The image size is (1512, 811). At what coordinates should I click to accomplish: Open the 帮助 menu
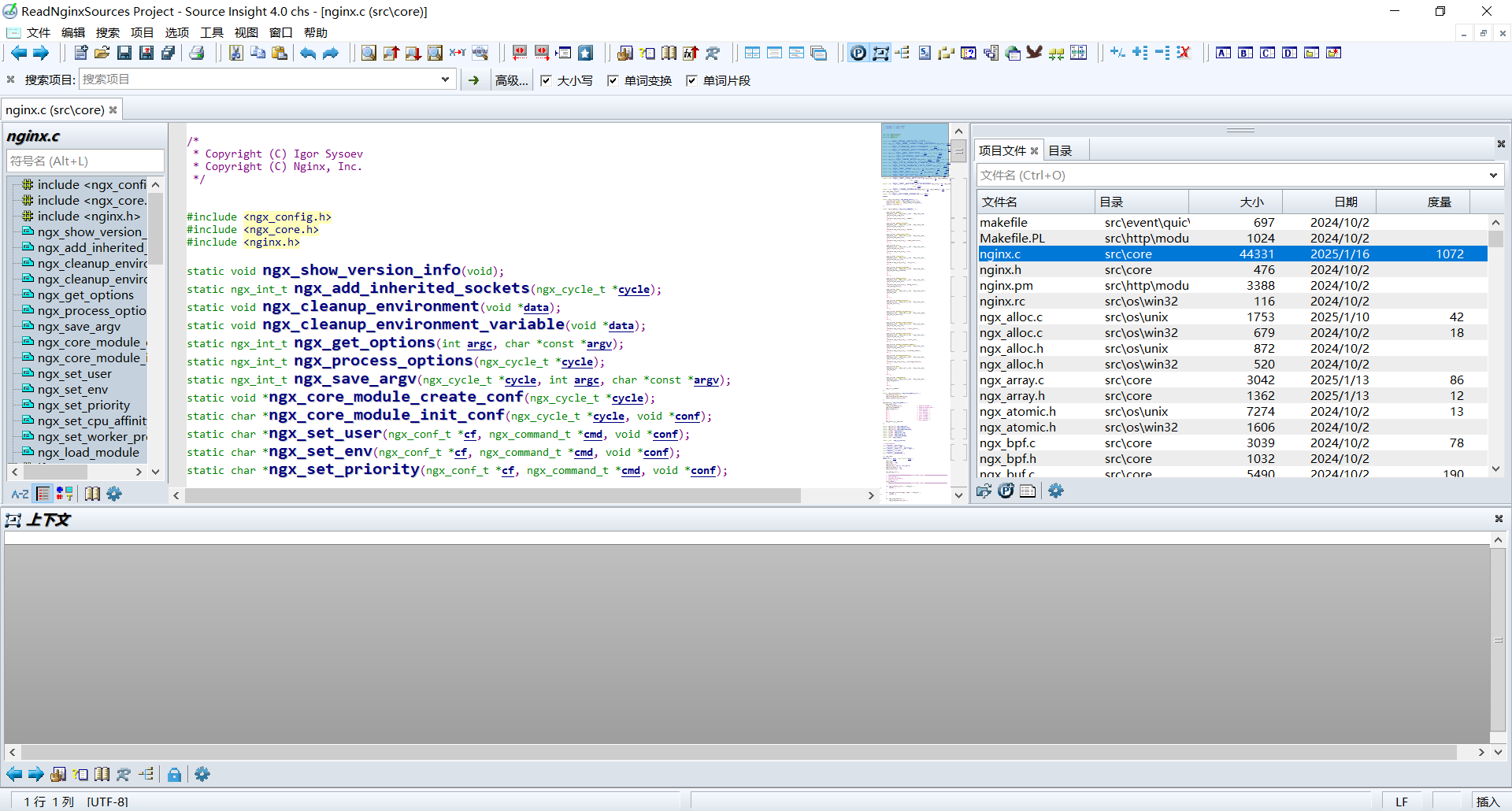[315, 32]
